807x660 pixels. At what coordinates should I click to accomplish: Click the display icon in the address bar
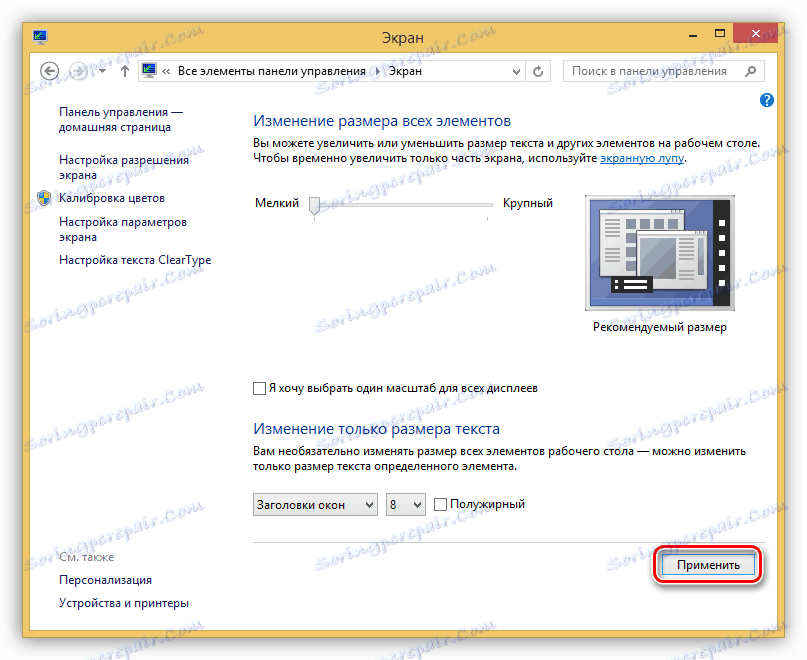[148, 71]
